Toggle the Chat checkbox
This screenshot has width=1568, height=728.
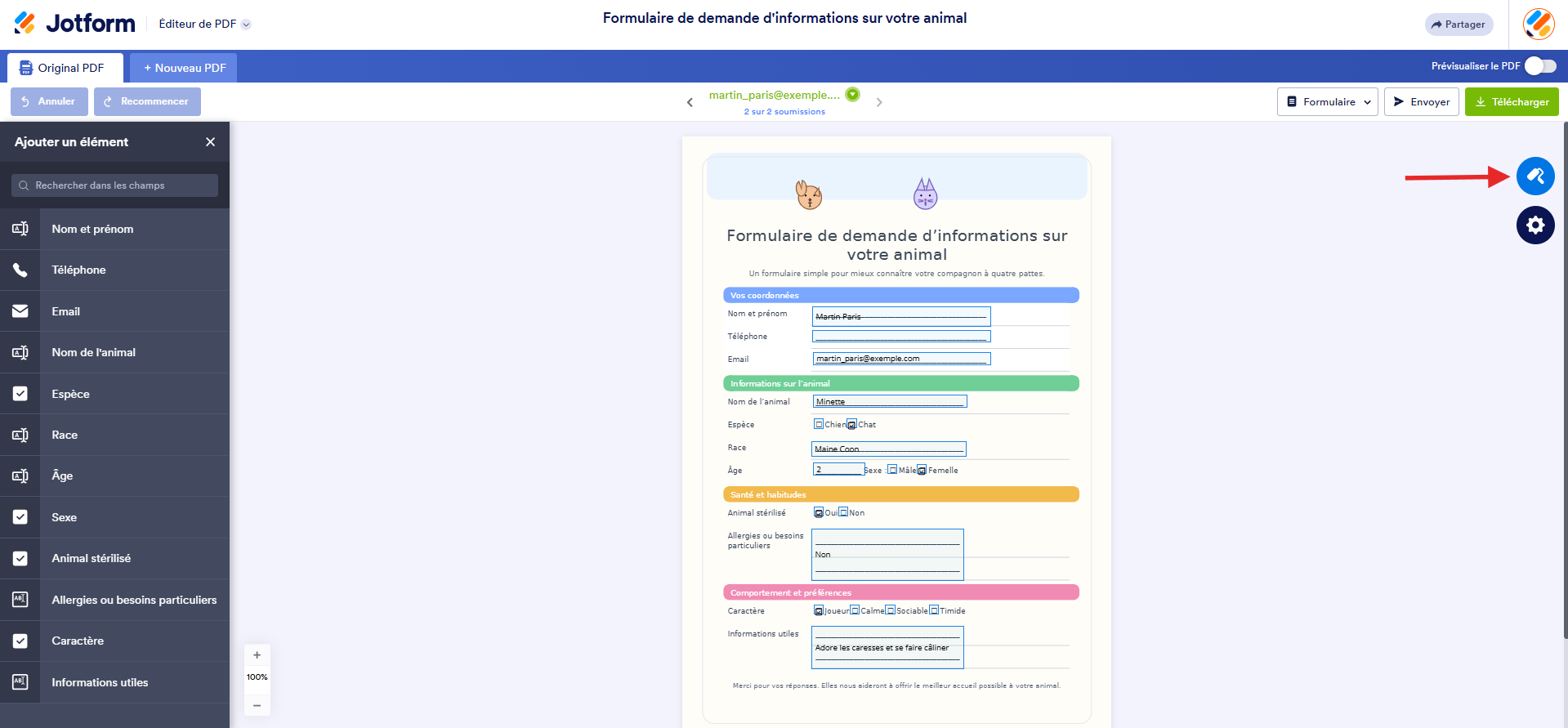pos(852,424)
